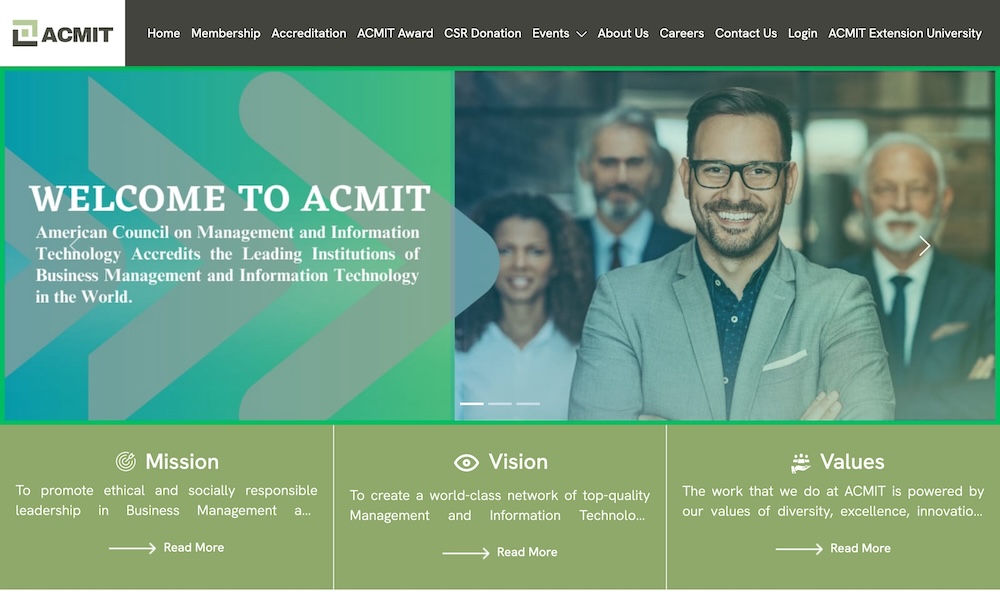
Task: Select the first carousel slide indicator
Action: tap(472, 404)
